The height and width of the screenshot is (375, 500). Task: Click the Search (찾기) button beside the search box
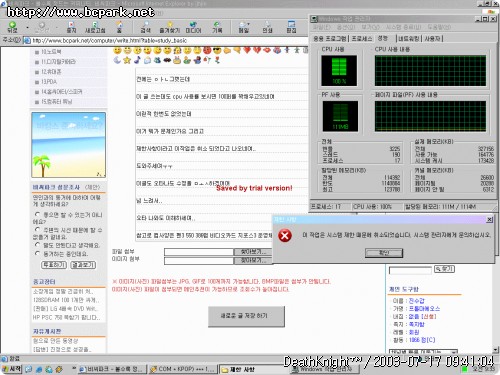coord(444,269)
